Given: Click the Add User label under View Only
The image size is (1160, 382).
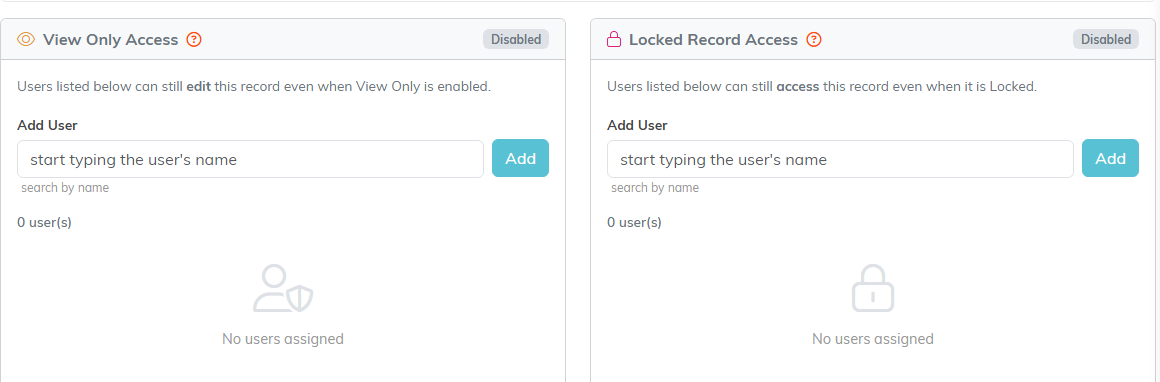Looking at the screenshot, I should (47, 125).
